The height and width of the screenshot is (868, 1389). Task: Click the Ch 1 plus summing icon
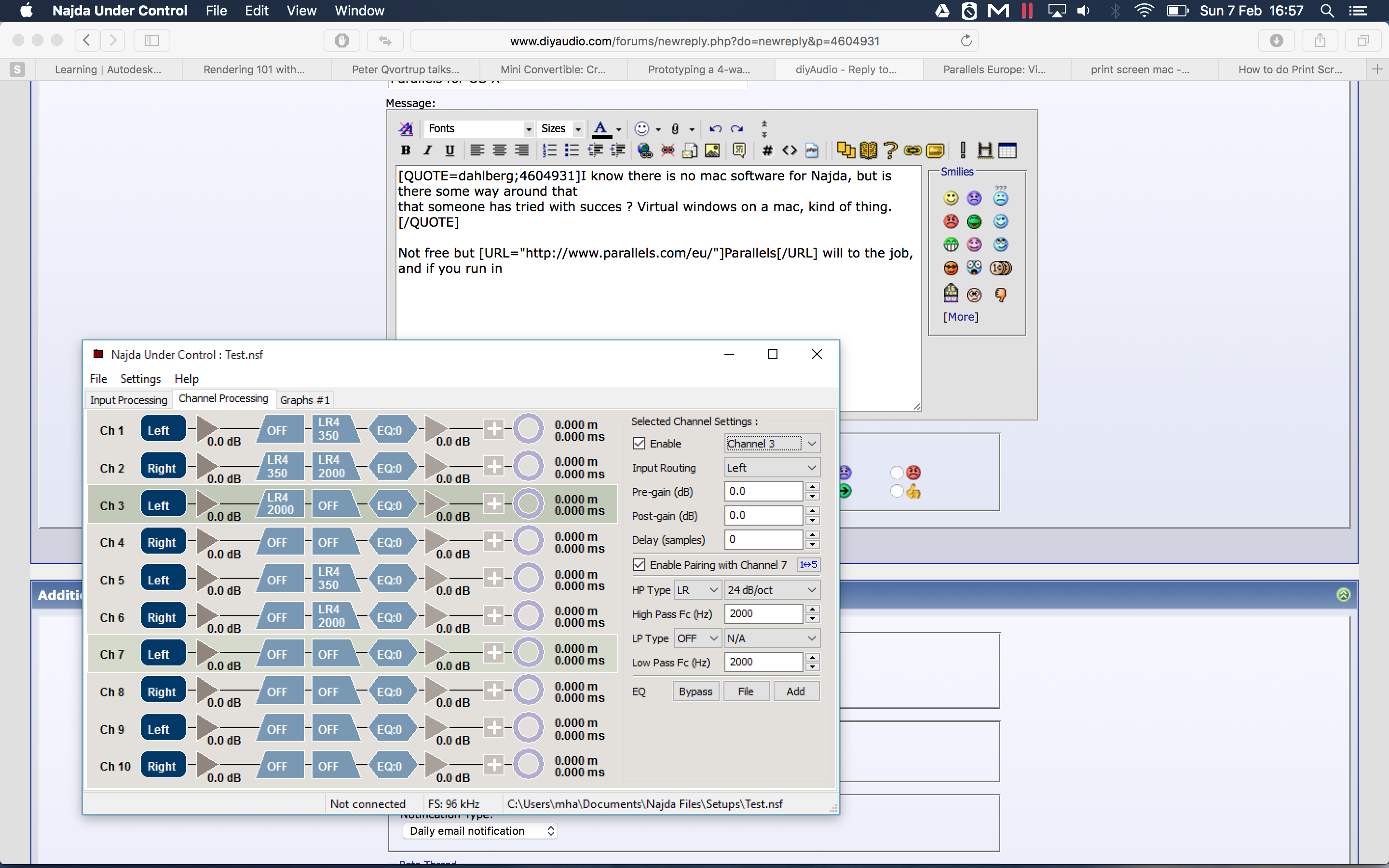click(x=493, y=429)
